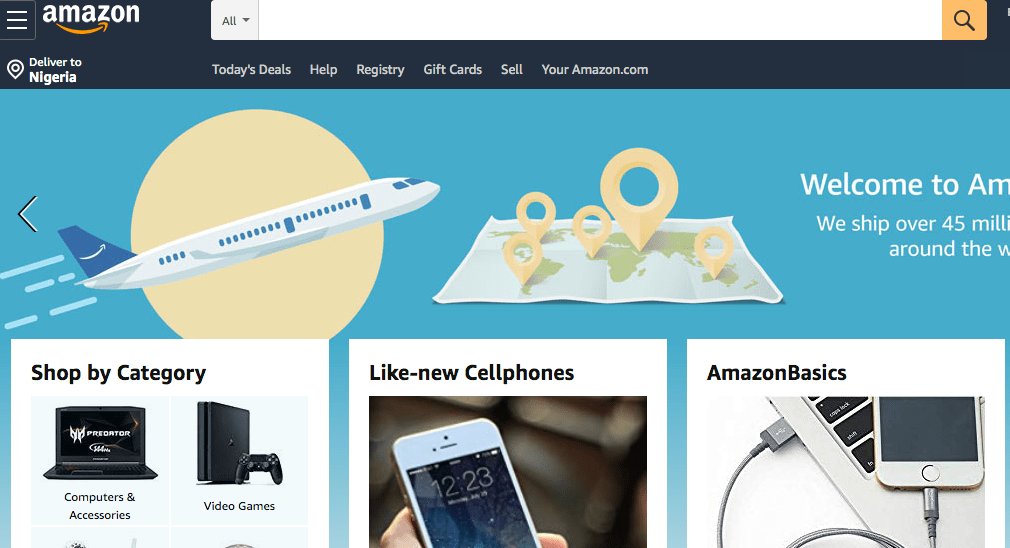The image size is (1010, 548).
Task: Go to Registry
Action: tap(380, 70)
